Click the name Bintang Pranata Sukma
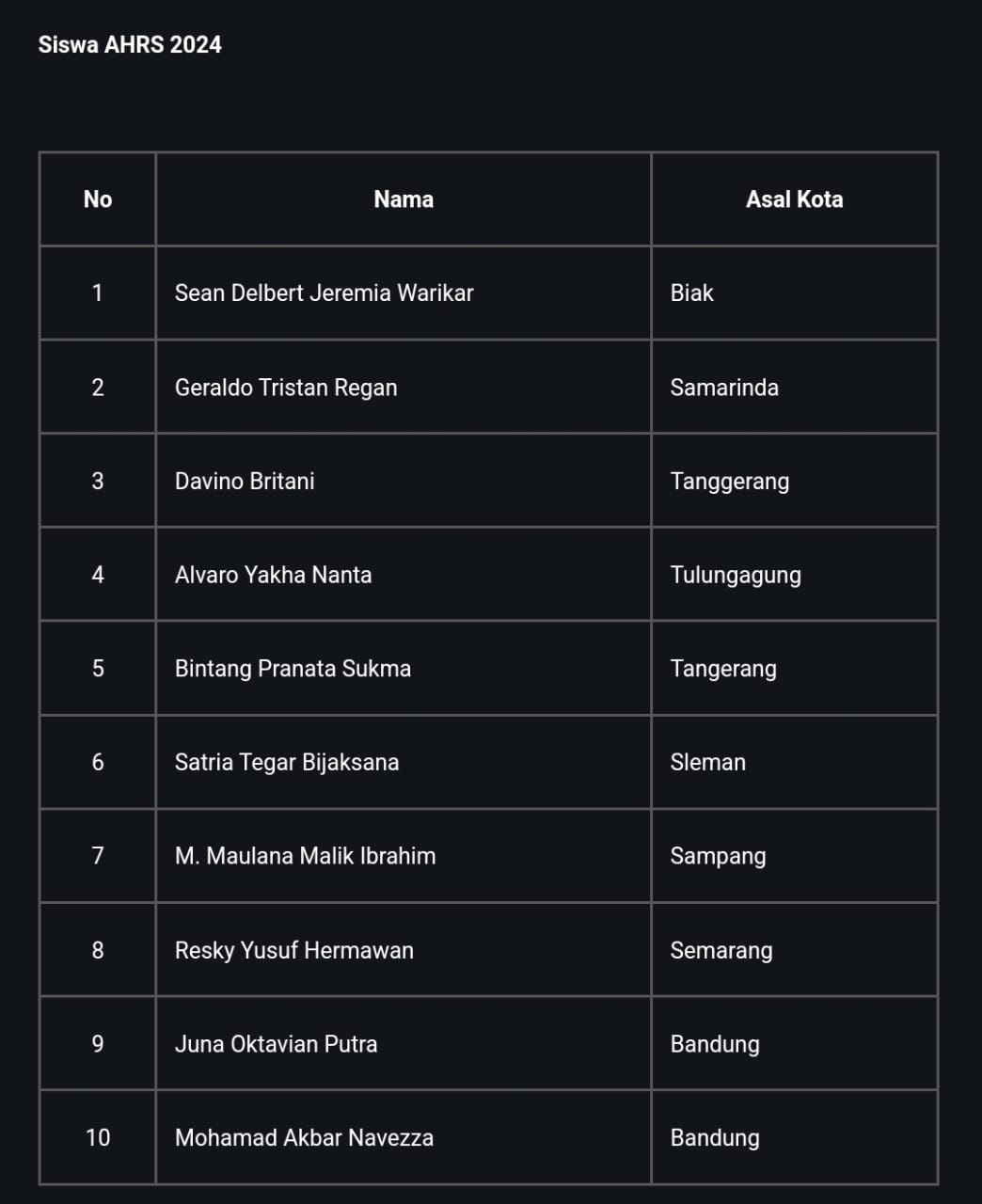 (293, 669)
